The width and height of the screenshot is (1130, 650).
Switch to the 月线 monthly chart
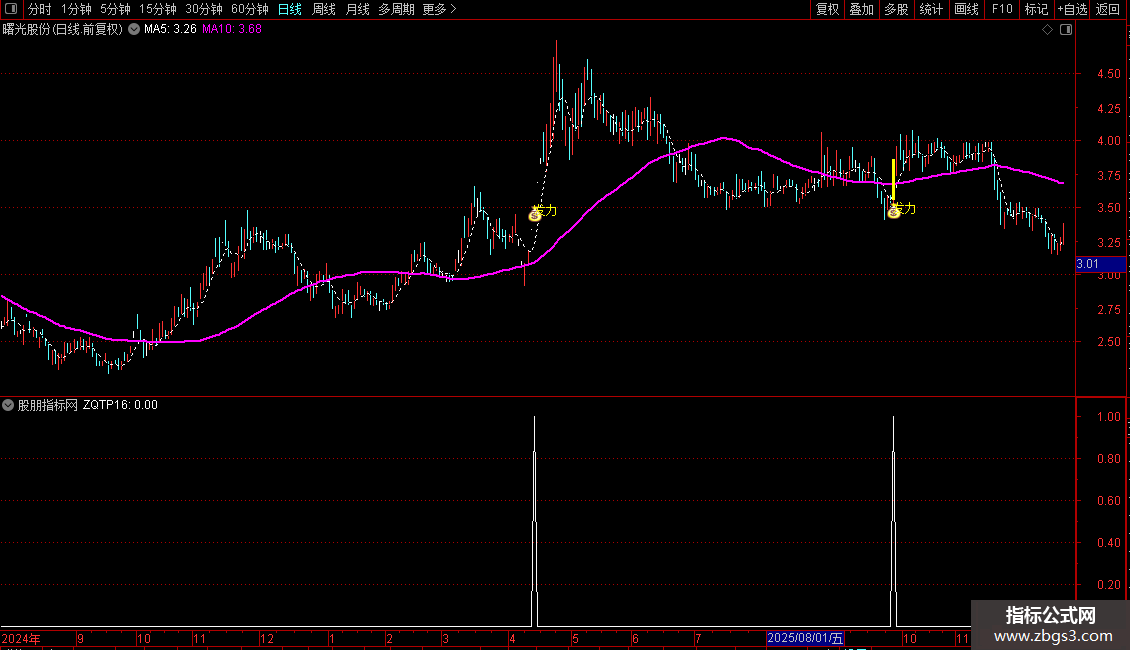coord(357,9)
